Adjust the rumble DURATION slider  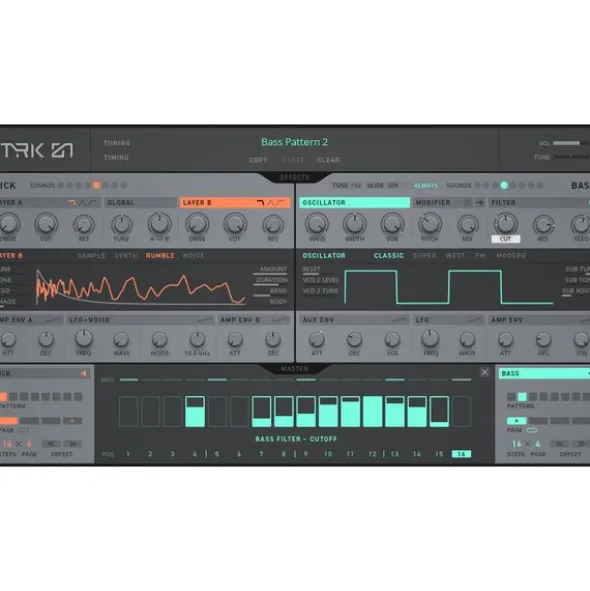271,281
